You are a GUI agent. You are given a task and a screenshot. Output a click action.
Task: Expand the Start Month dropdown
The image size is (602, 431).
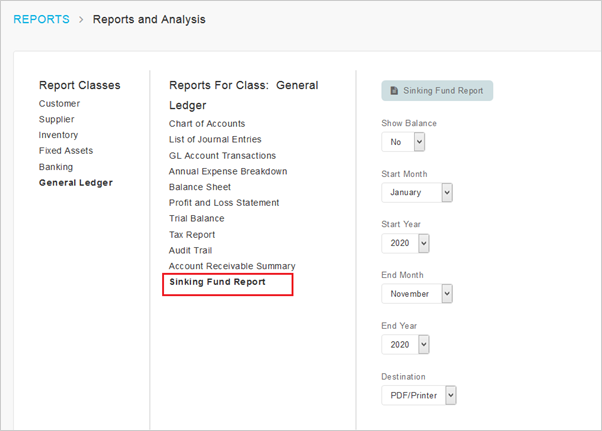417,192
